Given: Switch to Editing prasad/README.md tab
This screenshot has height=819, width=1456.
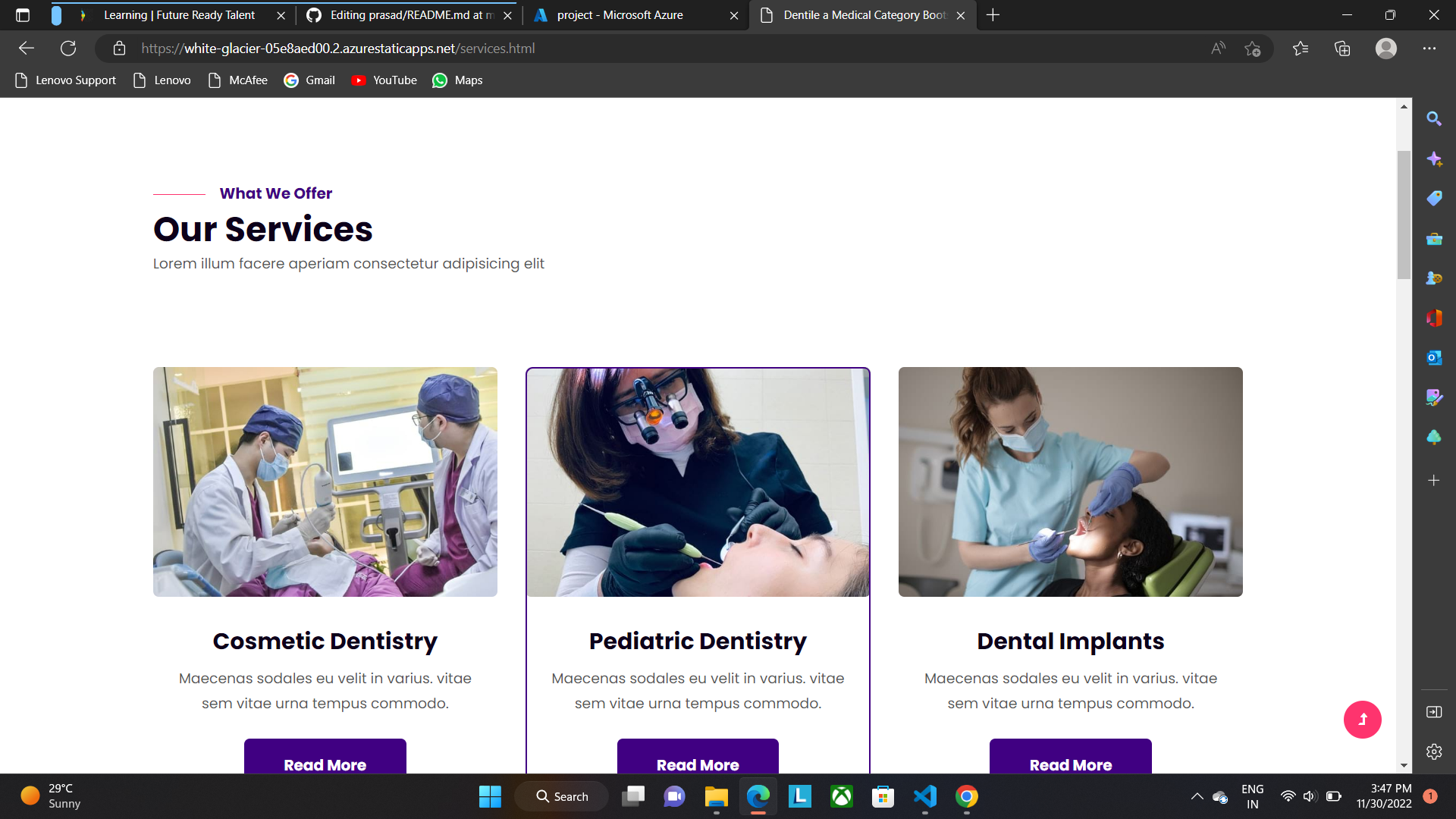Looking at the screenshot, I should pos(408,15).
